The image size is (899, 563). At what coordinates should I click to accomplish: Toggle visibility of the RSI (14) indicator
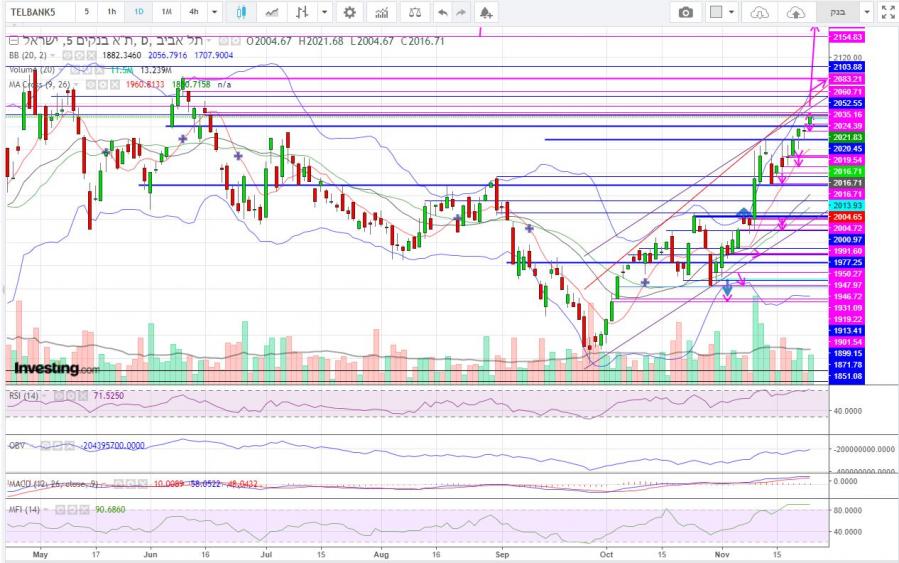(61, 396)
